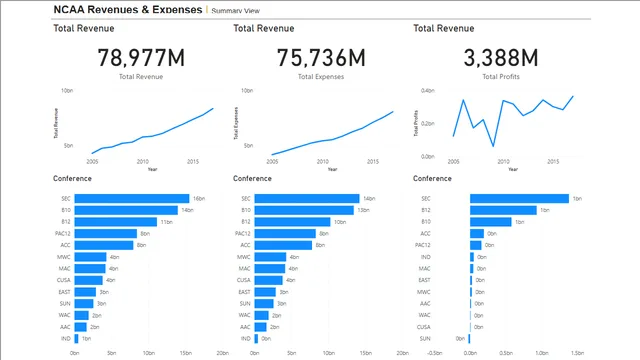This screenshot has width=640, height=360.
Task: Click the 2015 tick on the profits chart axis
Action: 553,162
